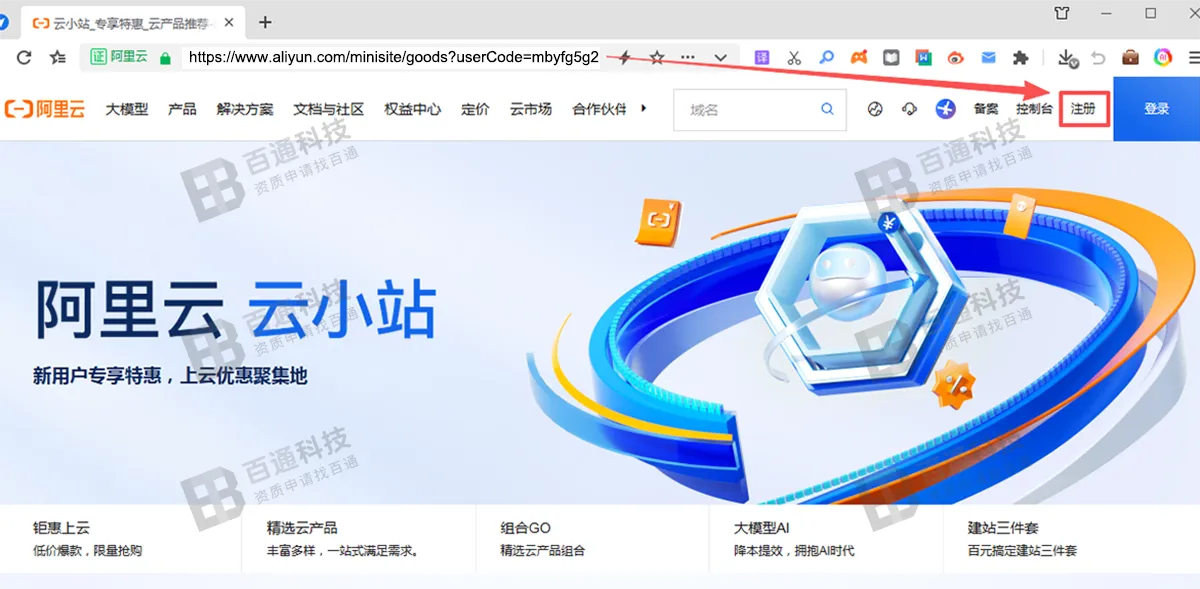
Task: Open the 权益中心 nav menu
Action: point(413,109)
